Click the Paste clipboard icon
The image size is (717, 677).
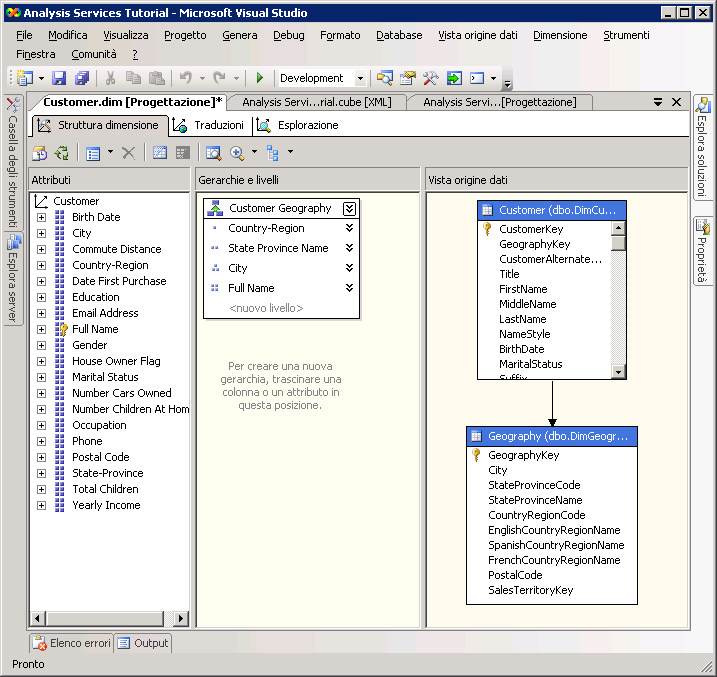(156, 78)
